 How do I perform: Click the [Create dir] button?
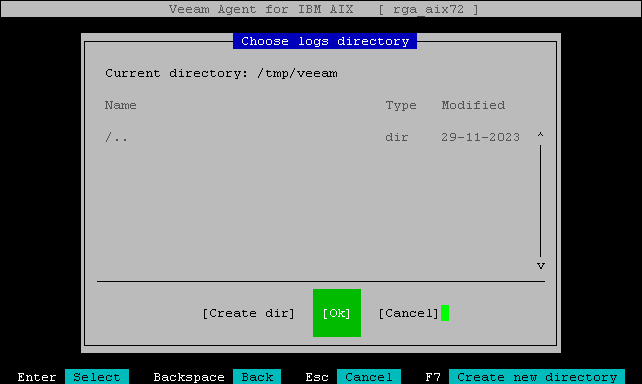(x=249, y=314)
